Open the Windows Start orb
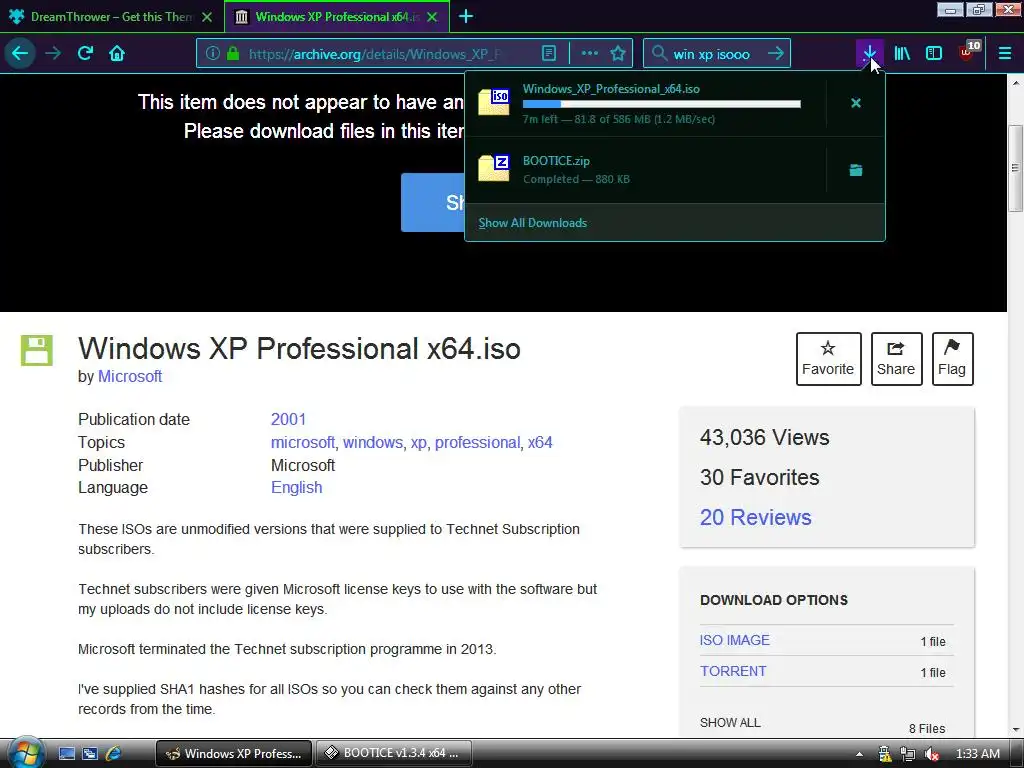The width and height of the screenshot is (1024, 768). click(24, 752)
